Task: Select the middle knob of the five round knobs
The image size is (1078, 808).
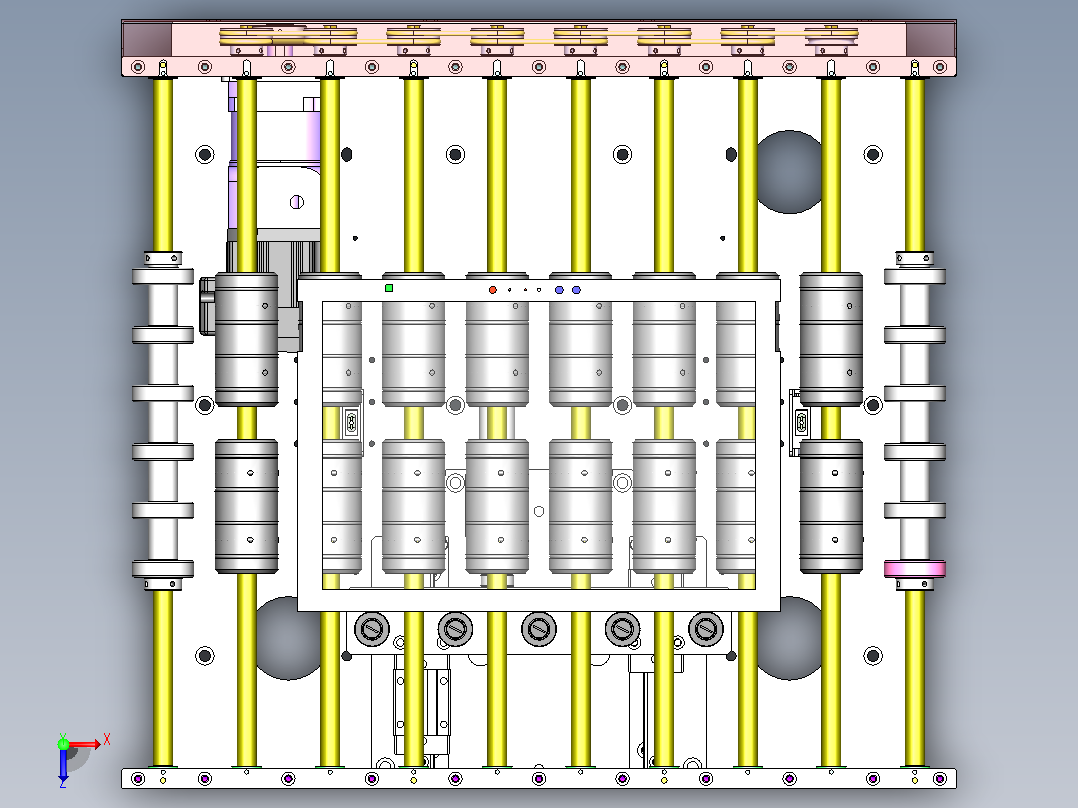Action: pyautogui.click(x=538, y=629)
